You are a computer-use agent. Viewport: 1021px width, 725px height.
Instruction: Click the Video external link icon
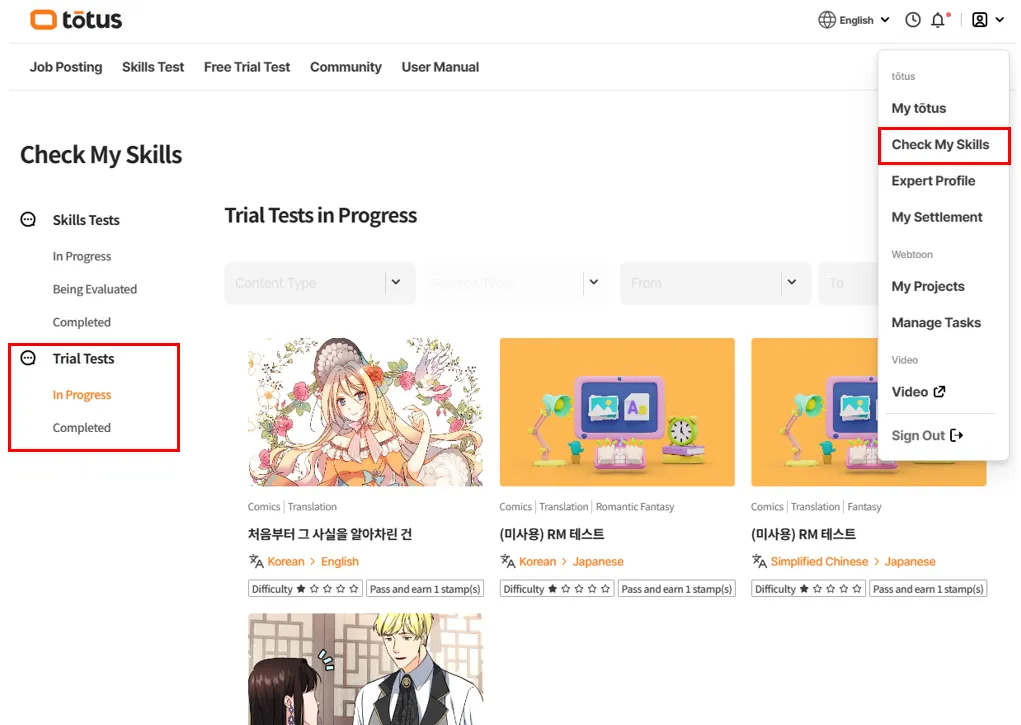pos(939,391)
